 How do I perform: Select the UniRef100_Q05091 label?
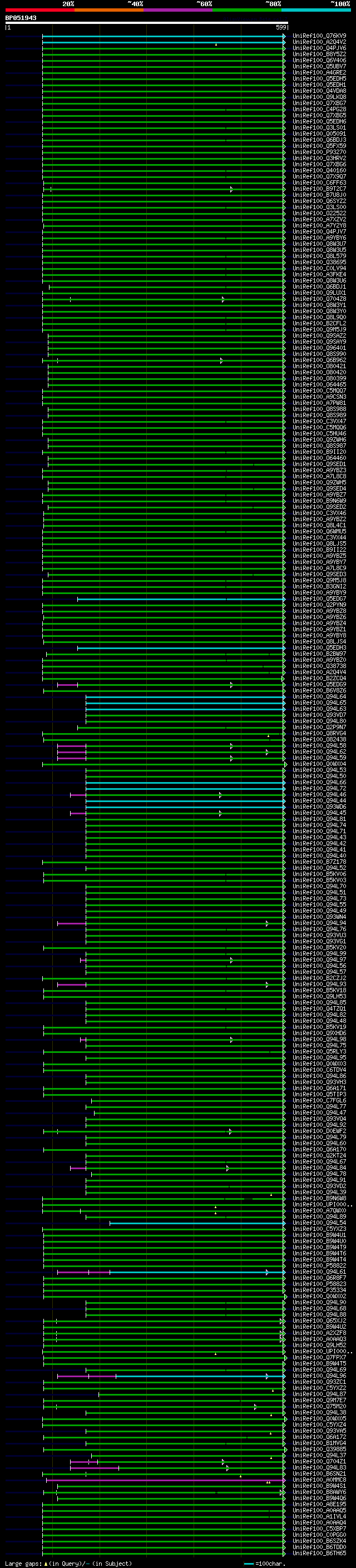coord(319,134)
